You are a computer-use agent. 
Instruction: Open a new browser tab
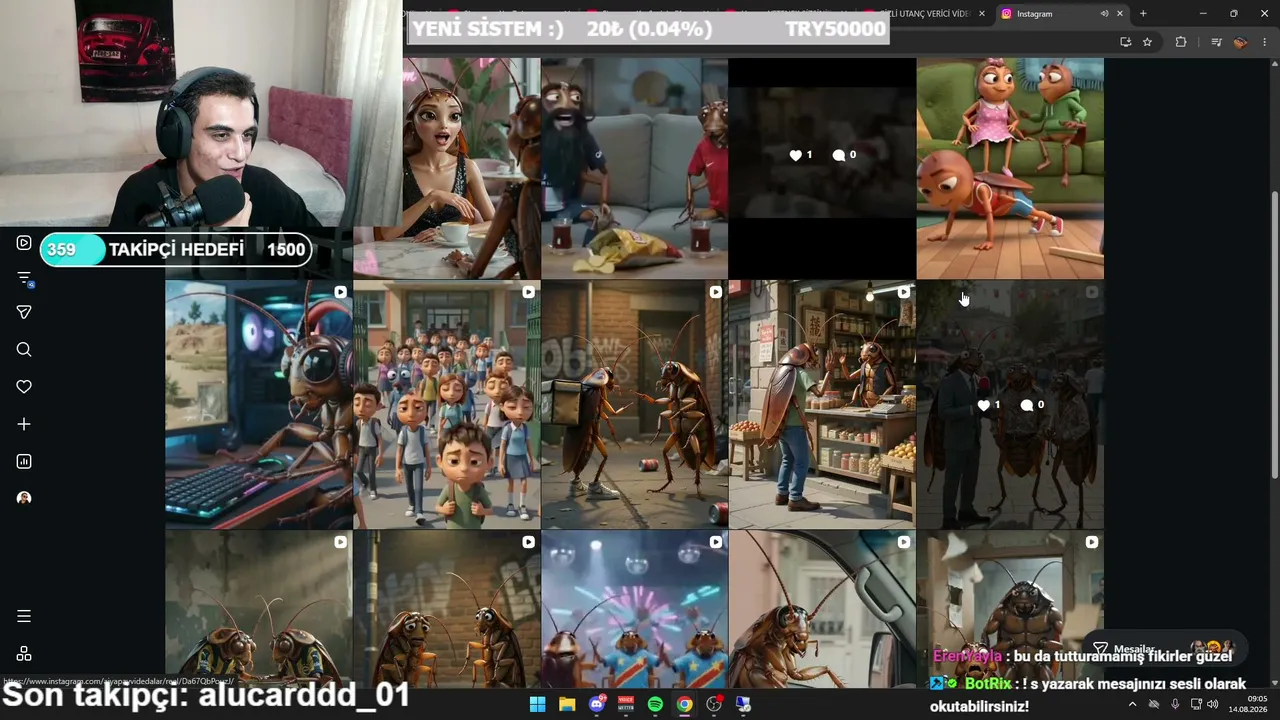tap(1143, 14)
